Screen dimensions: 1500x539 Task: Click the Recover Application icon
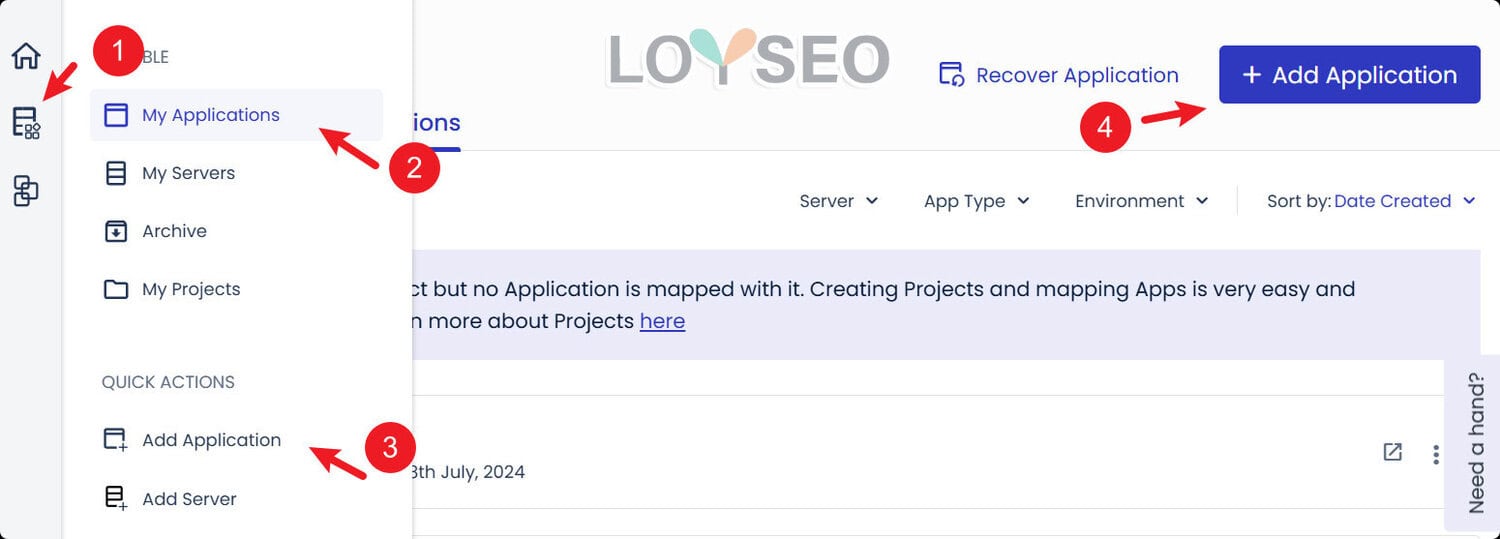[950, 75]
